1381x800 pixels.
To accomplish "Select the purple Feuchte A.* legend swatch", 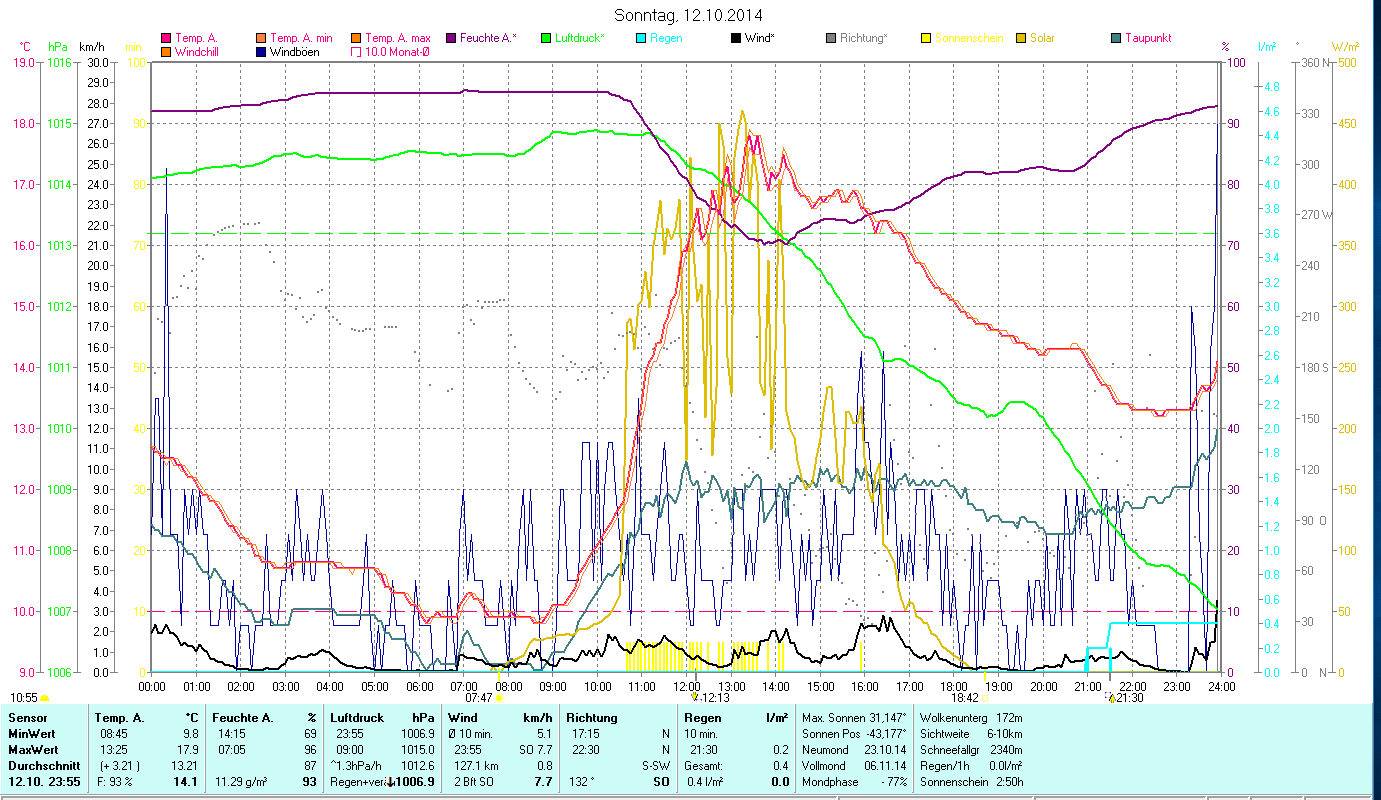I will click(x=451, y=38).
